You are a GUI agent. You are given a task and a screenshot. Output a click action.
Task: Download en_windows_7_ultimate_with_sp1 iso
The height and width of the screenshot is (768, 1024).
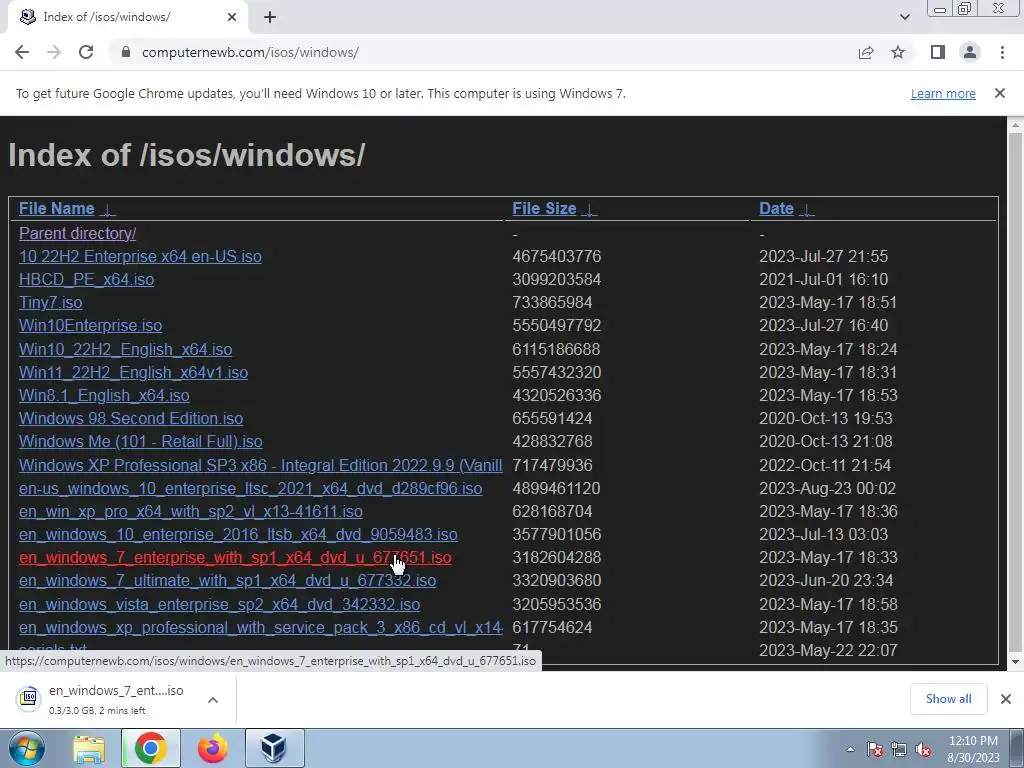(227, 581)
